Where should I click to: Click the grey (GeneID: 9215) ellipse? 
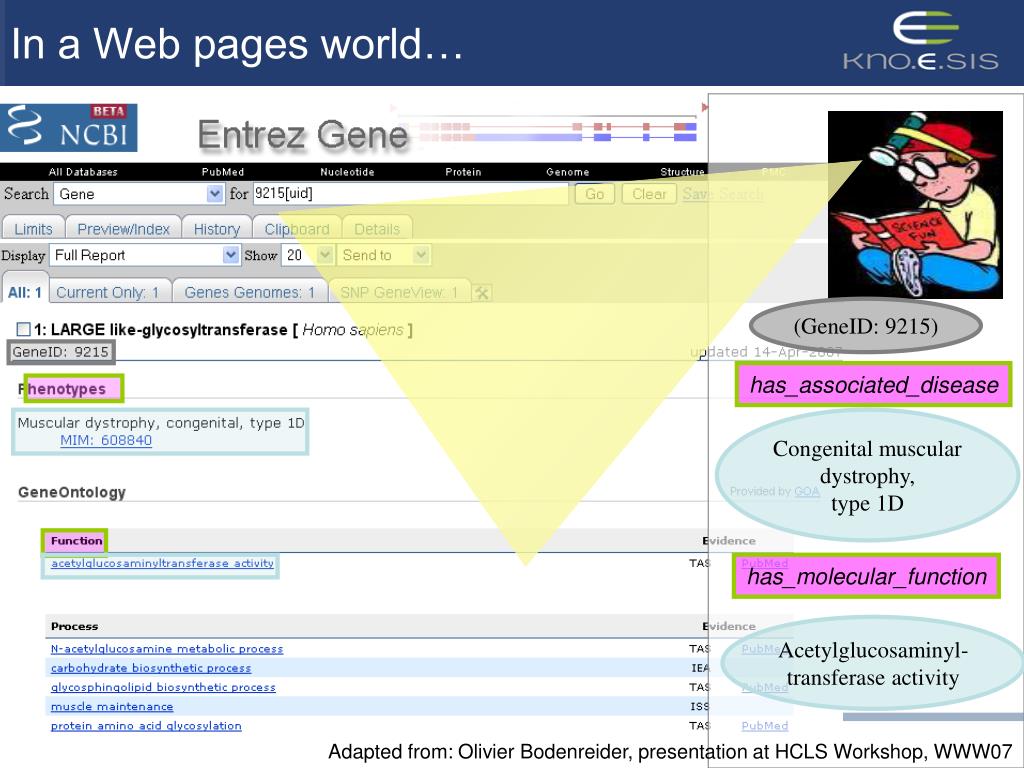(x=866, y=326)
